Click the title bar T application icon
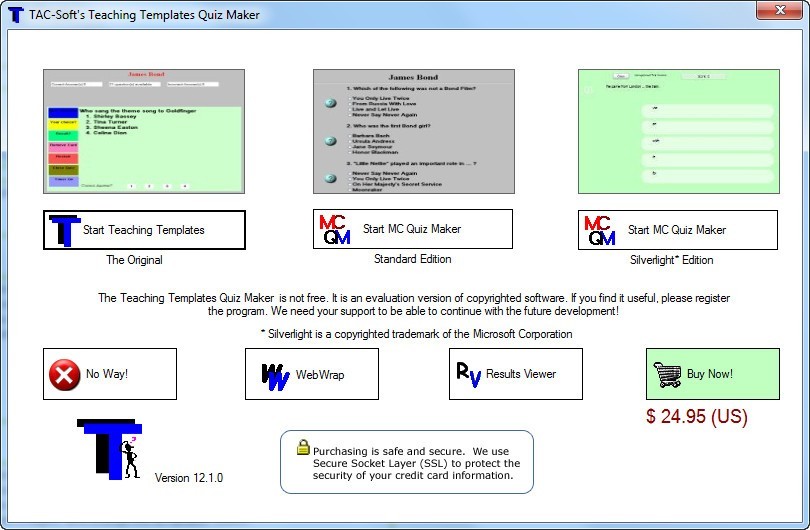Image resolution: width=810 pixels, height=530 pixels. point(16,14)
